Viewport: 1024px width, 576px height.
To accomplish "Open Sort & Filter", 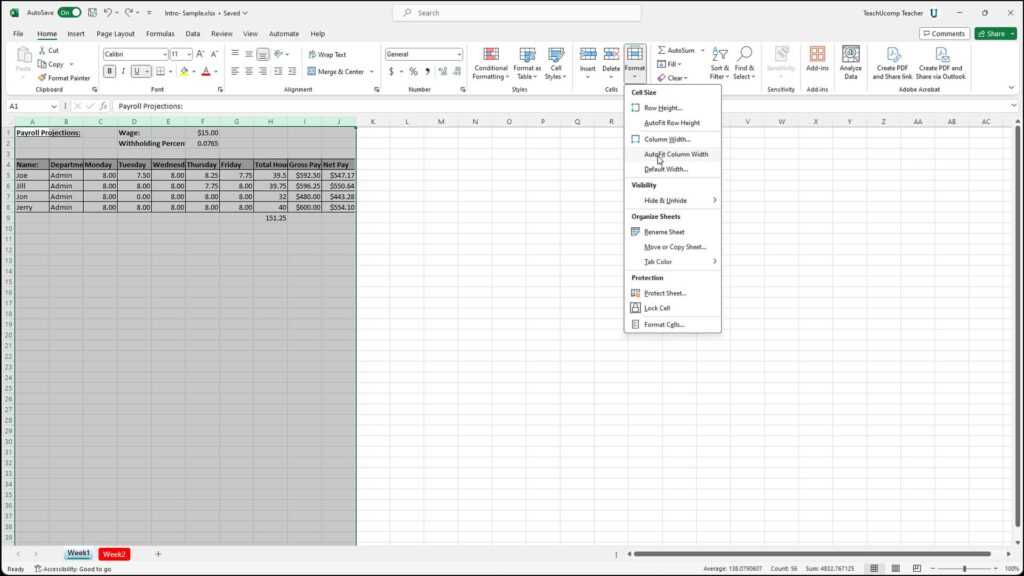I will 720,63.
